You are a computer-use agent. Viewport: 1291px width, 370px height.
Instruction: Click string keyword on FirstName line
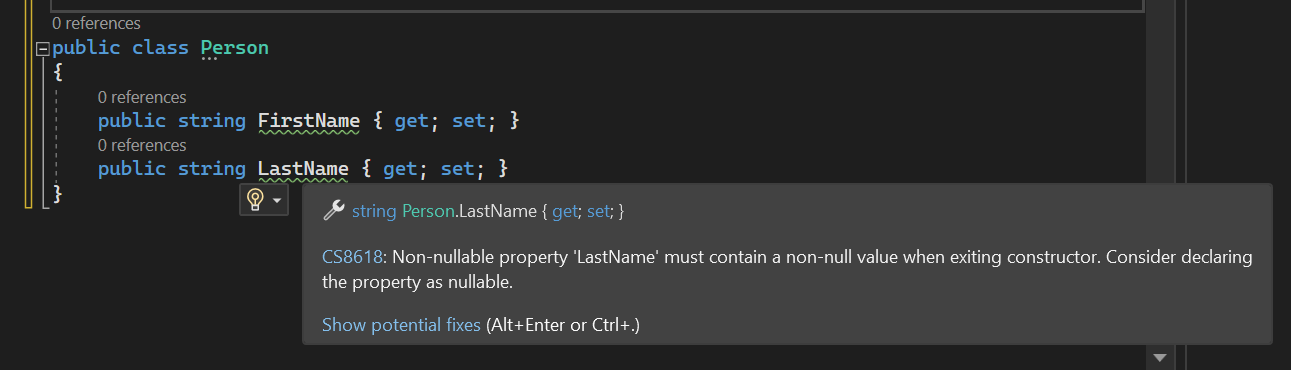pyautogui.click(x=212, y=121)
